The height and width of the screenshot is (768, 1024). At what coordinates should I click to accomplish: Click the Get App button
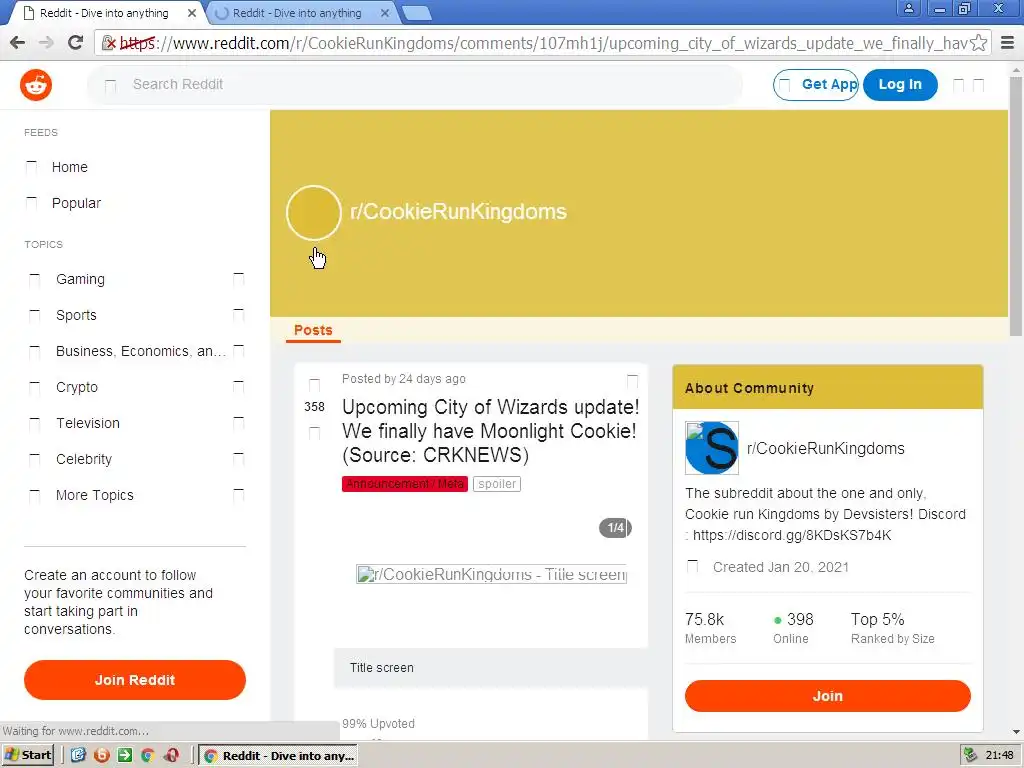point(816,85)
